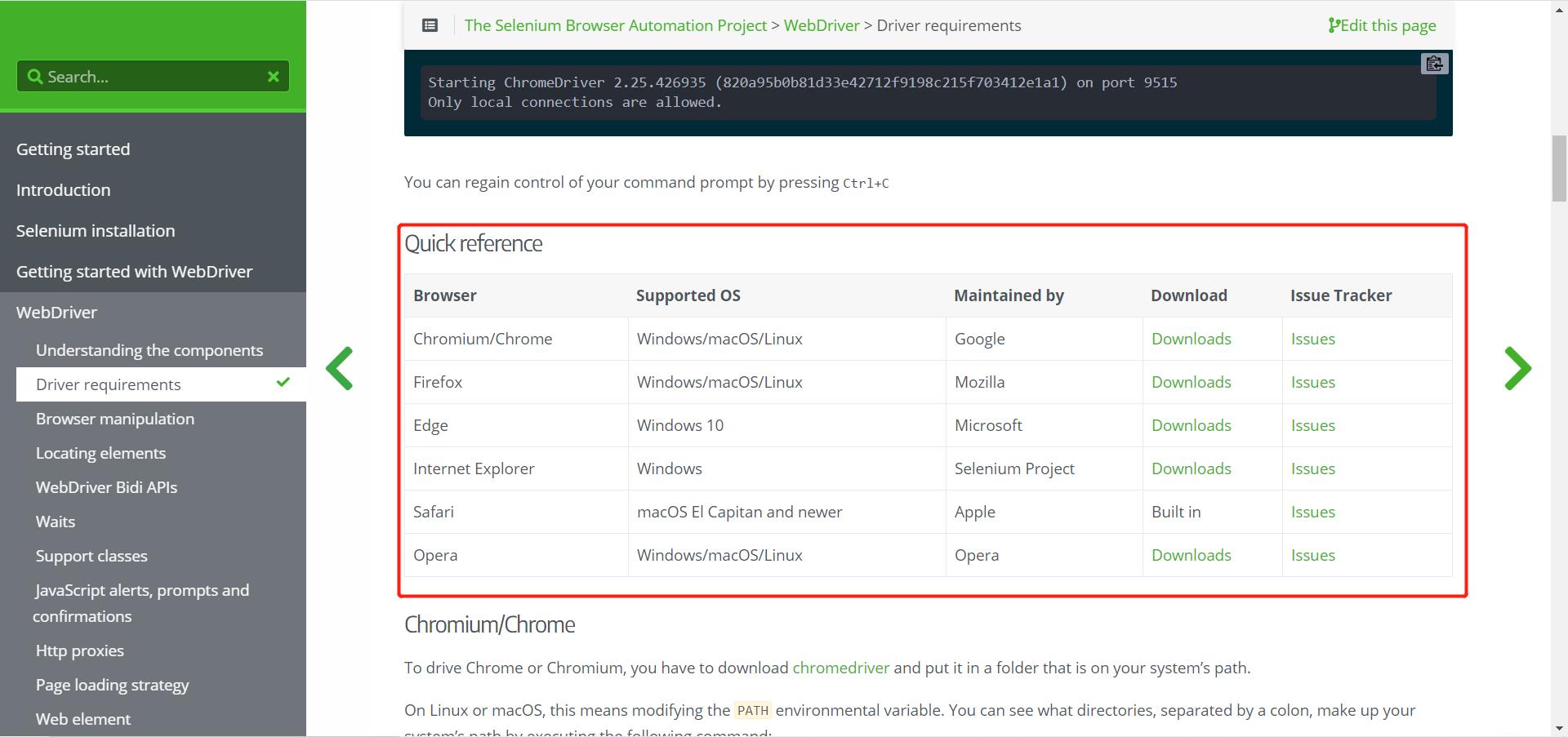Click the chromedriver link in paragraph
Screen dimensions: 1568x737
point(840,668)
